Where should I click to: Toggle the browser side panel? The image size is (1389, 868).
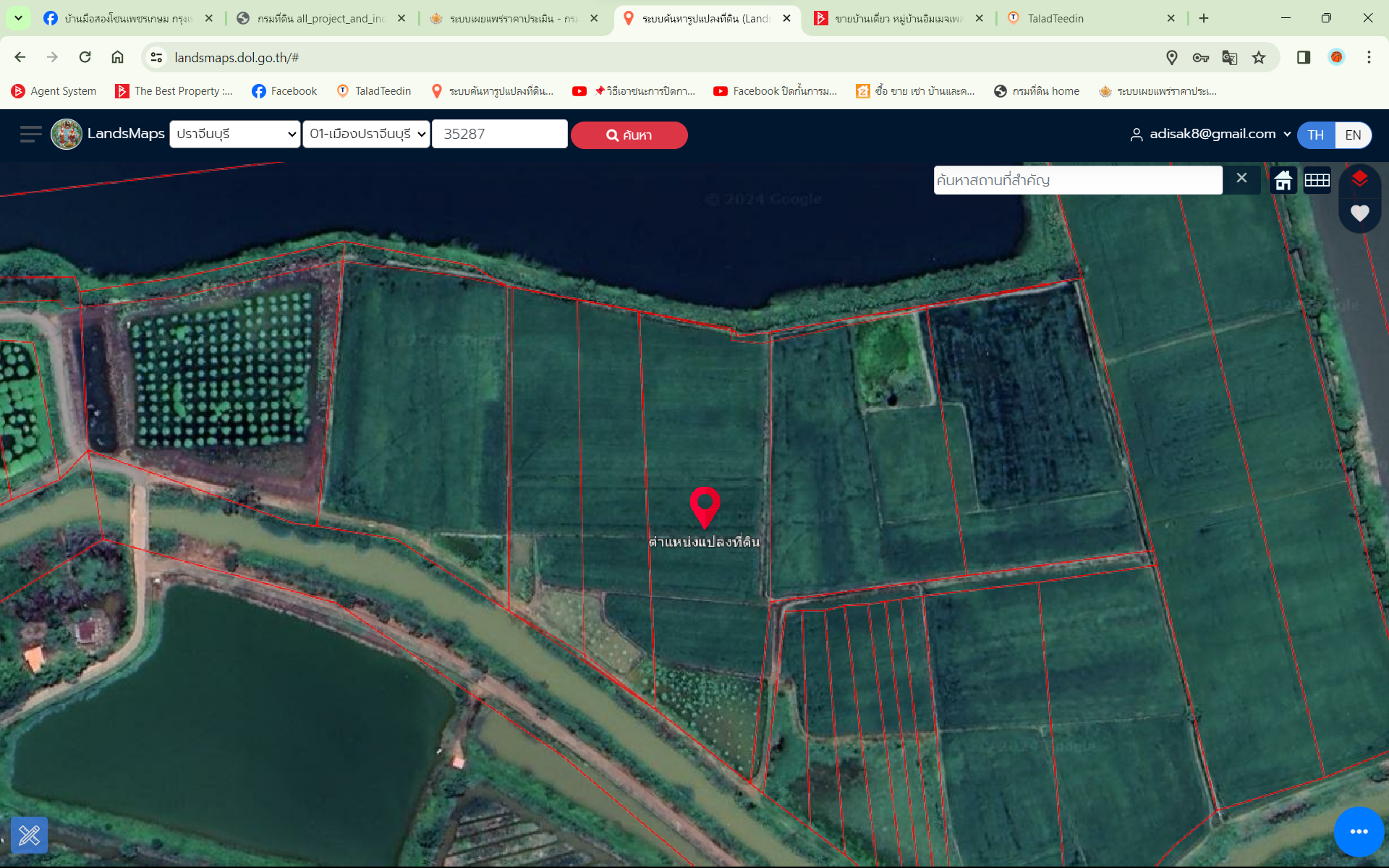coord(1304,57)
